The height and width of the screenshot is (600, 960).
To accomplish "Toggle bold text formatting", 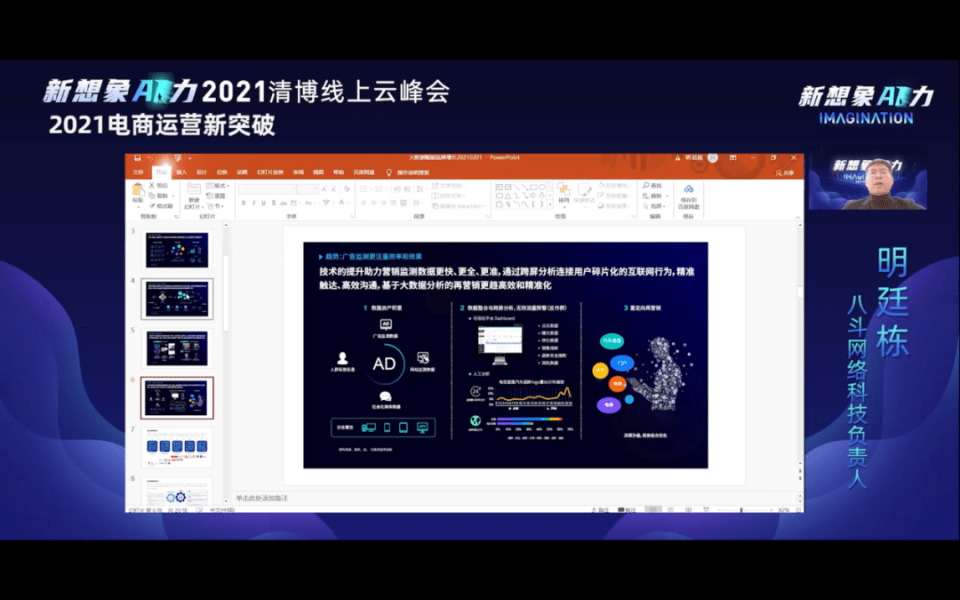I will tap(243, 203).
